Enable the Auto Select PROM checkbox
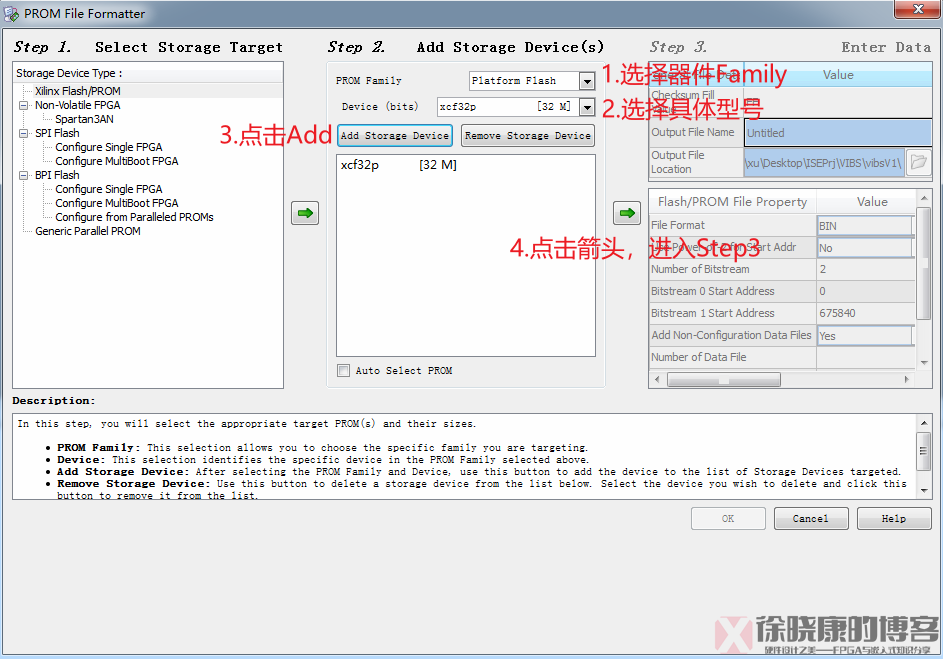Image resolution: width=943 pixels, height=659 pixels. [343, 370]
